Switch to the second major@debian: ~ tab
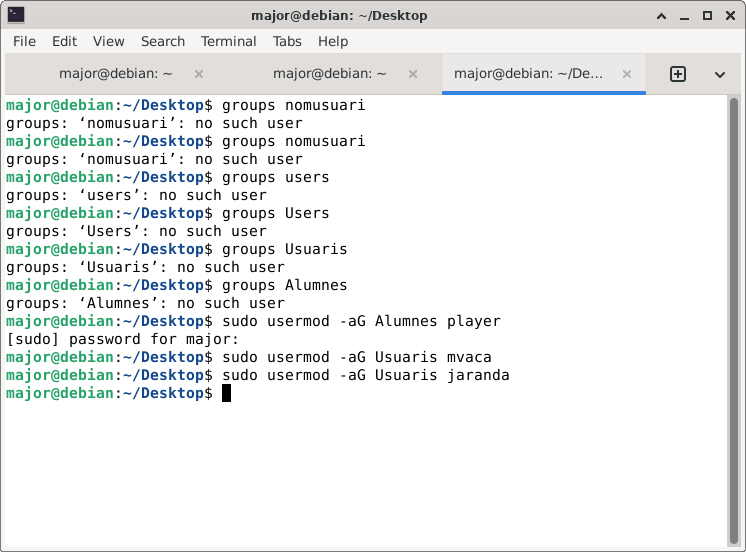The width and height of the screenshot is (746, 552). (329, 74)
